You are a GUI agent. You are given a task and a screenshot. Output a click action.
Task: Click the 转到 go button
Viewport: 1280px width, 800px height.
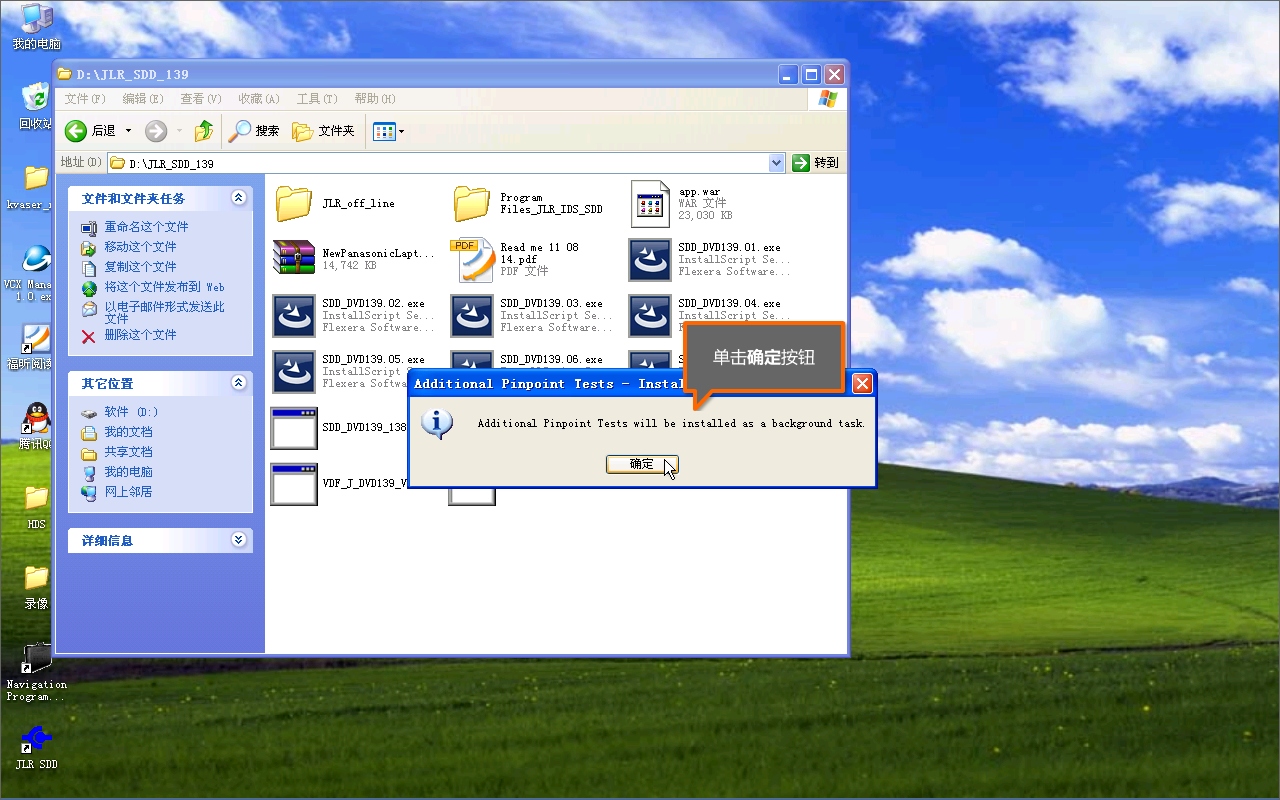tap(816, 163)
